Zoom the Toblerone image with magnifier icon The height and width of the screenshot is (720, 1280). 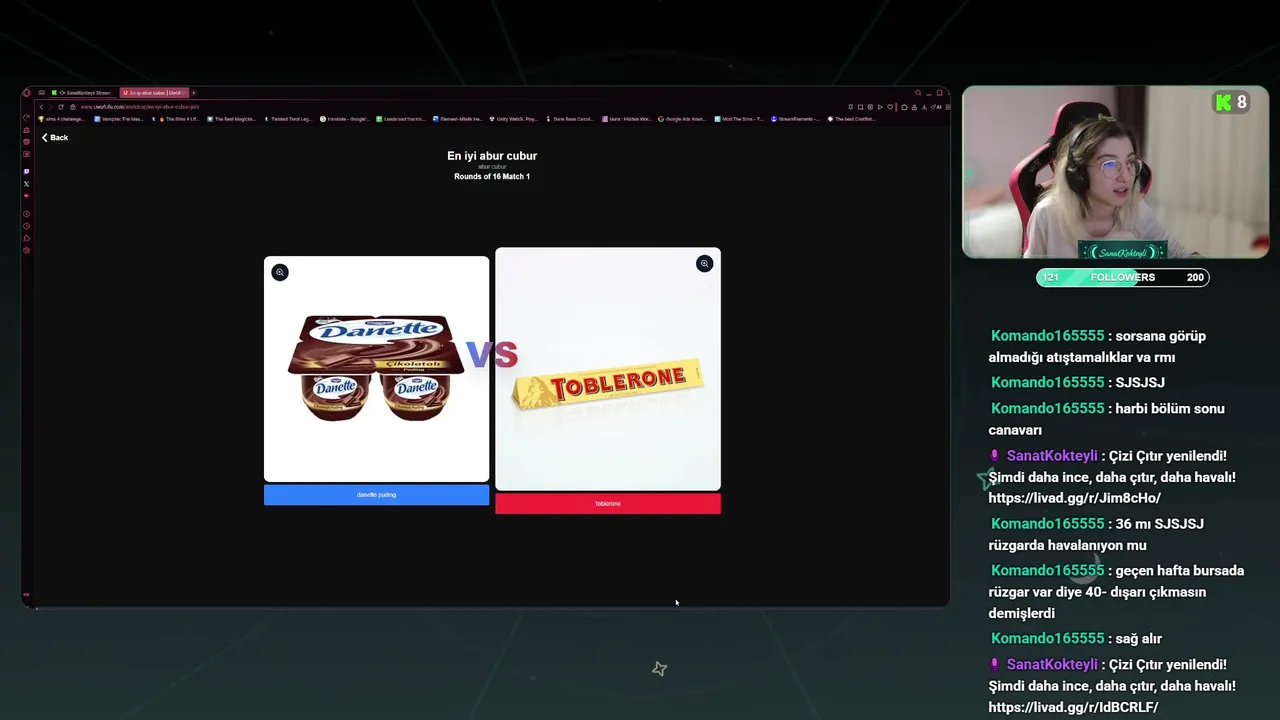[x=704, y=263]
